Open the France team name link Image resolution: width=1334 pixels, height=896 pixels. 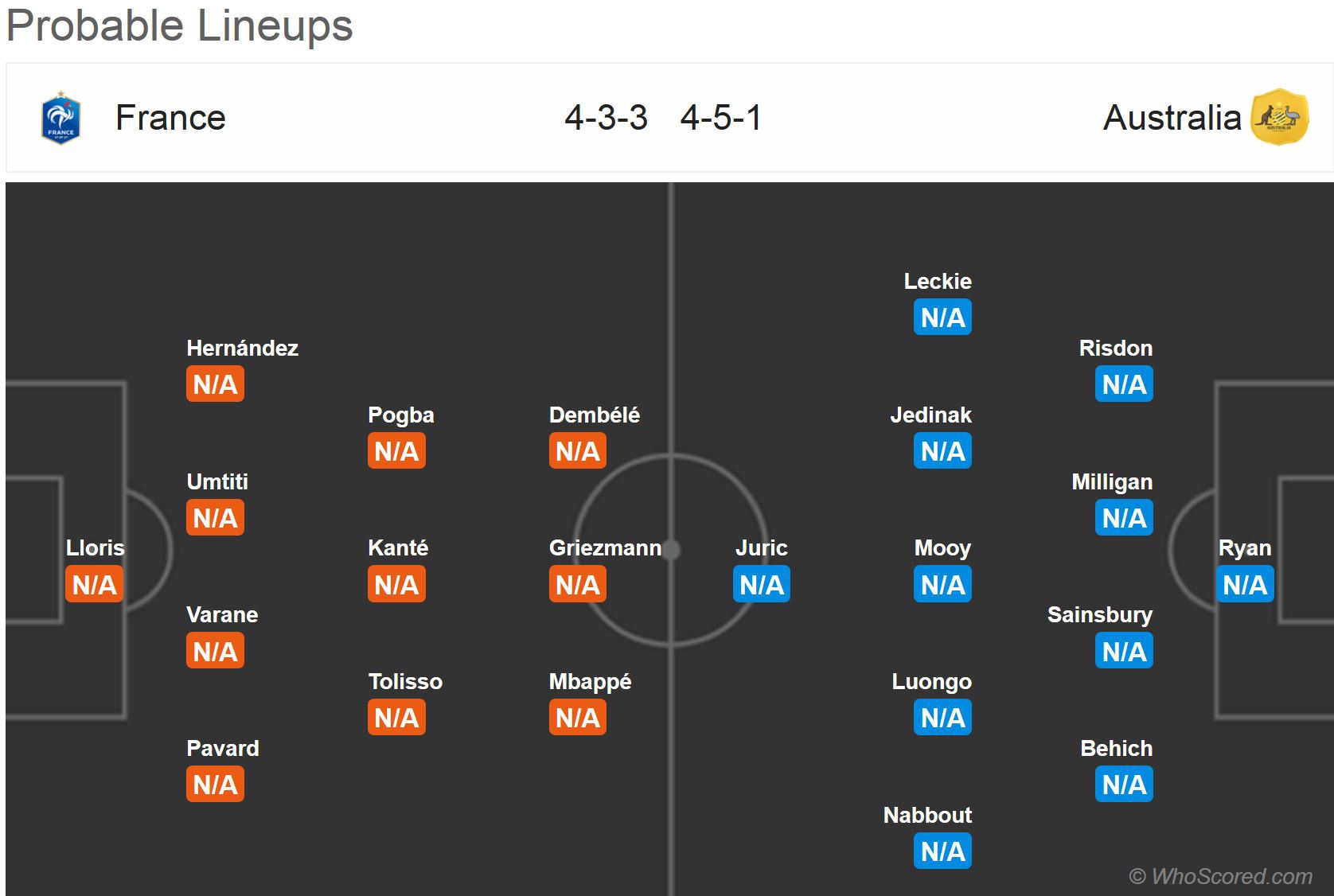click(170, 118)
